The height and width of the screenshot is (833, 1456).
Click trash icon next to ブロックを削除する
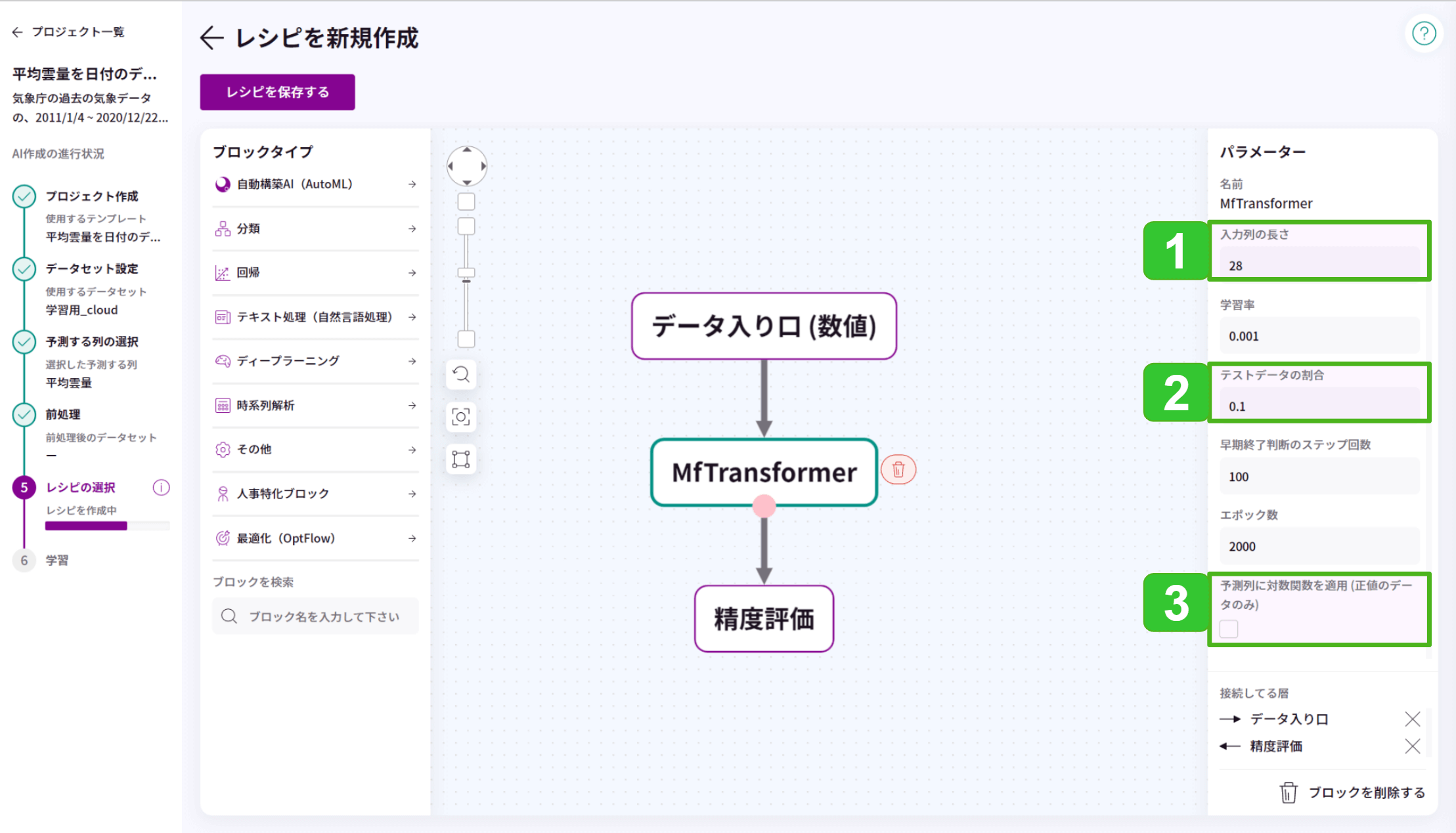(1289, 792)
